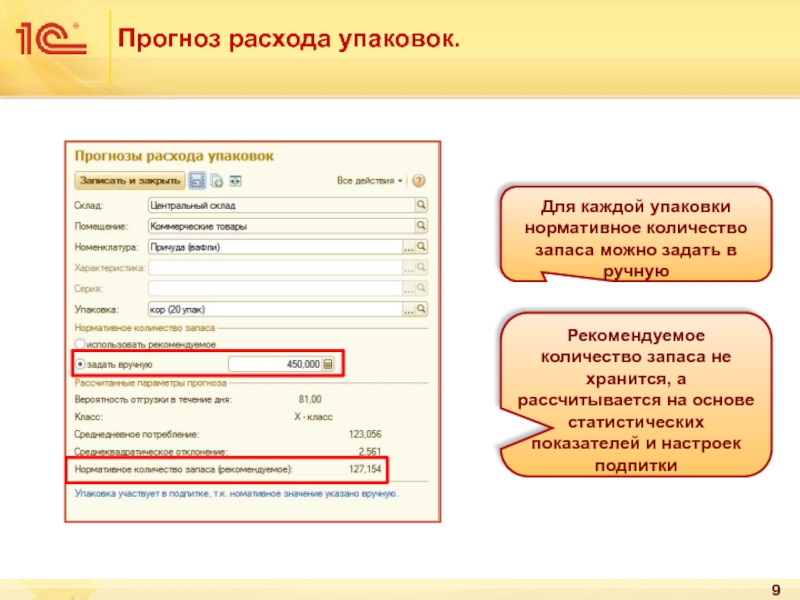Click the recommended stock value '127,154'
The height and width of the screenshot is (600, 800).
[x=365, y=469]
